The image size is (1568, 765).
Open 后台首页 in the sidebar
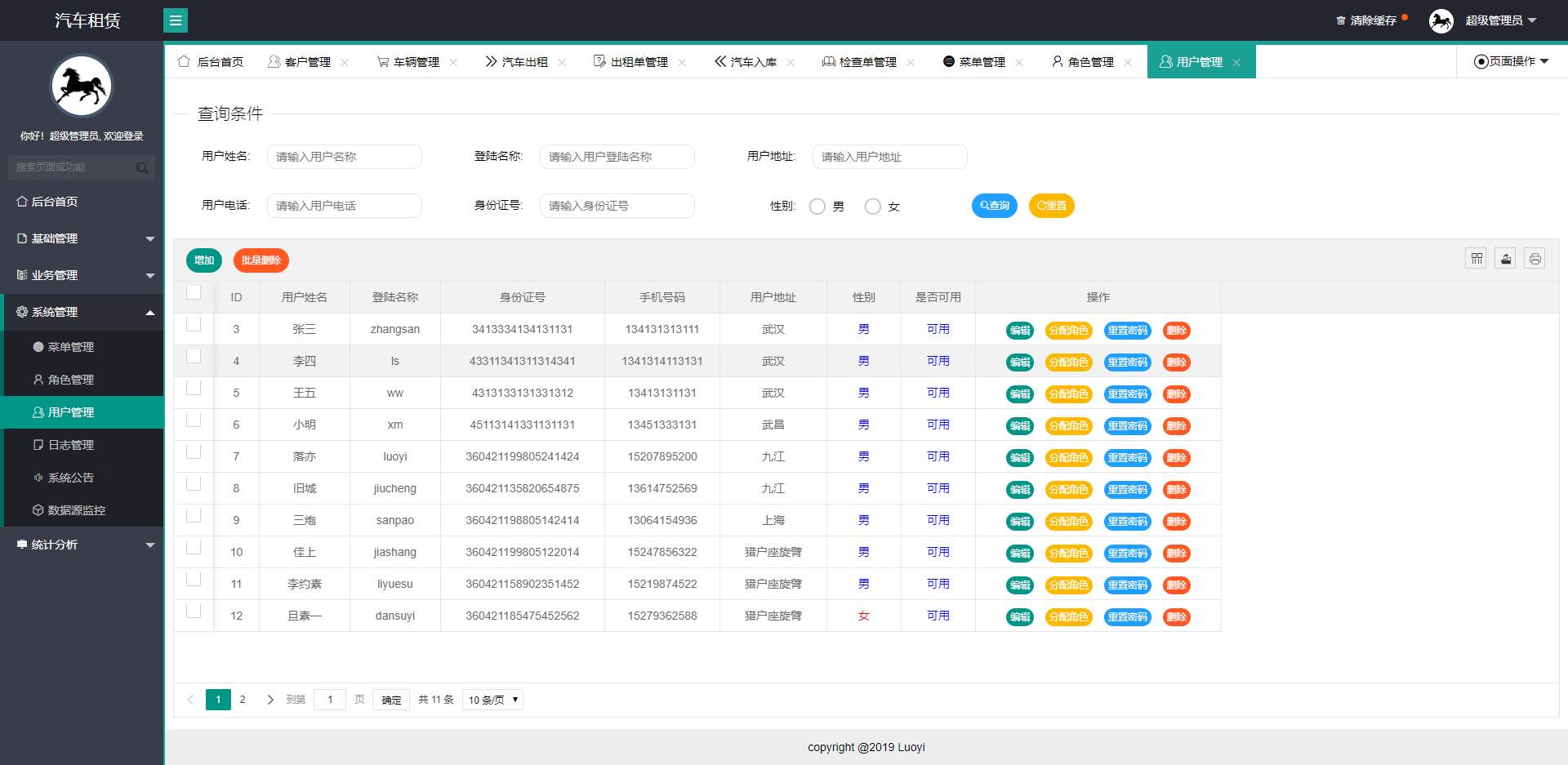coord(82,202)
